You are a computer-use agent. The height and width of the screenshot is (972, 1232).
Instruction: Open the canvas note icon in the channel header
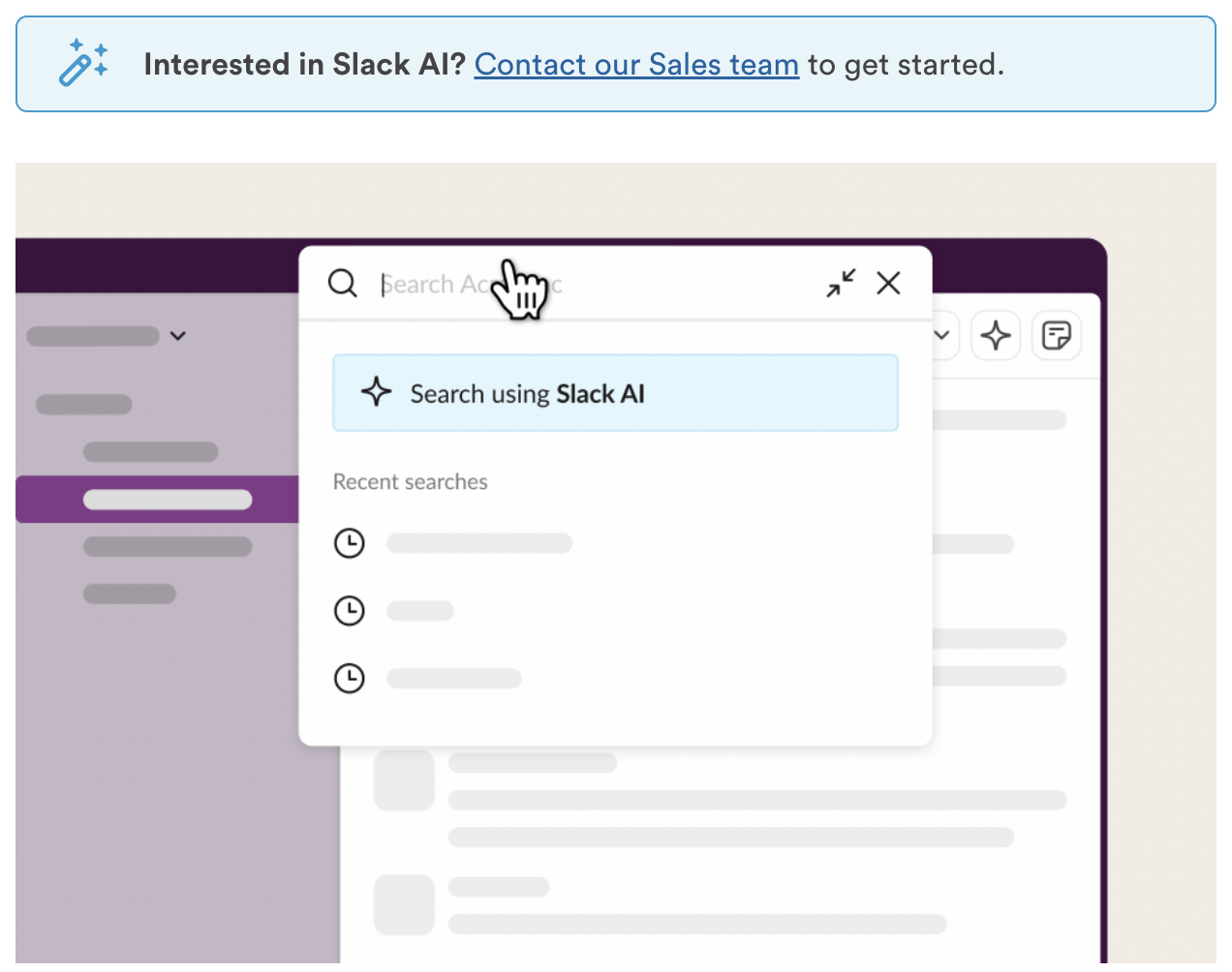(x=1056, y=336)
